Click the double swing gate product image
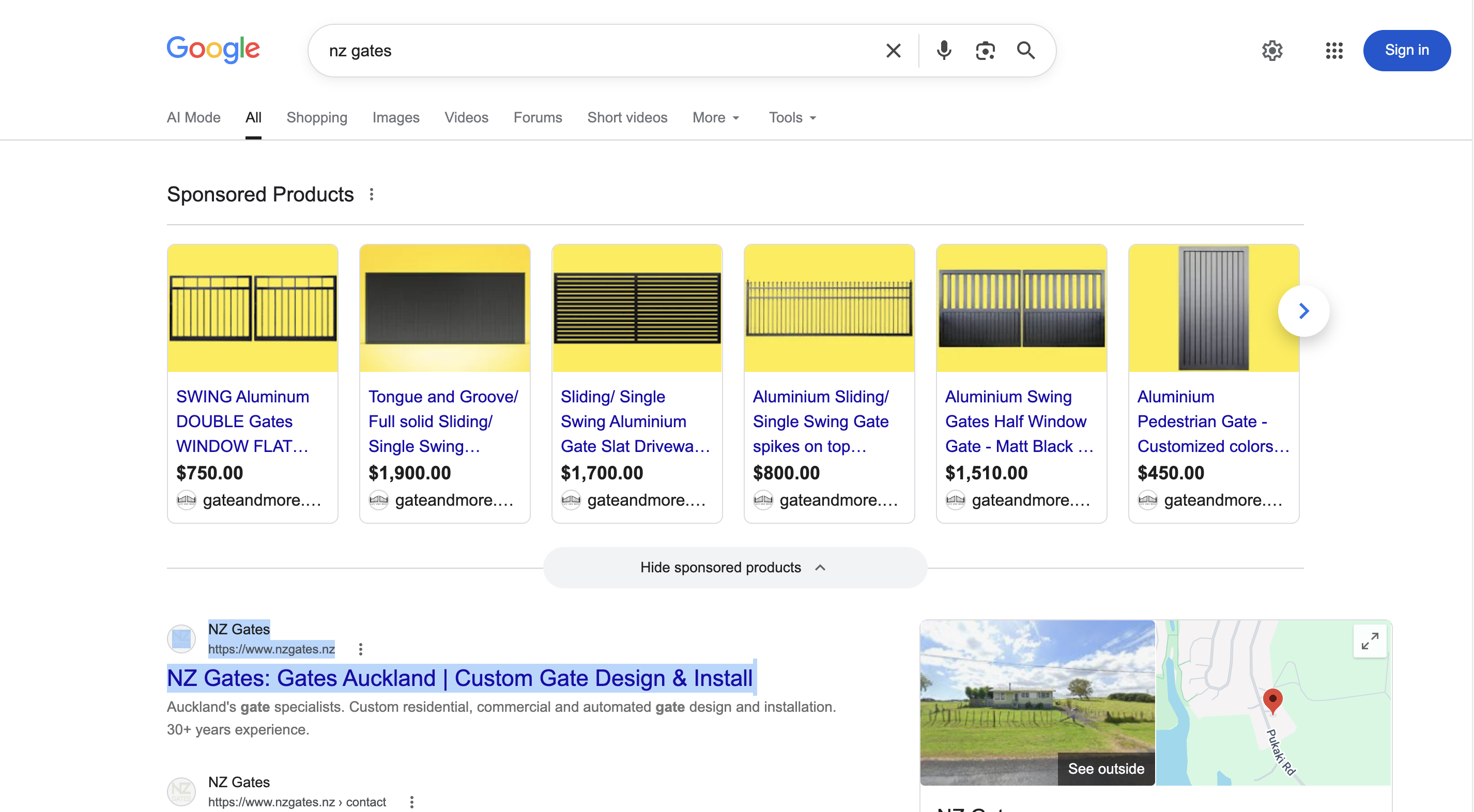 252,308
